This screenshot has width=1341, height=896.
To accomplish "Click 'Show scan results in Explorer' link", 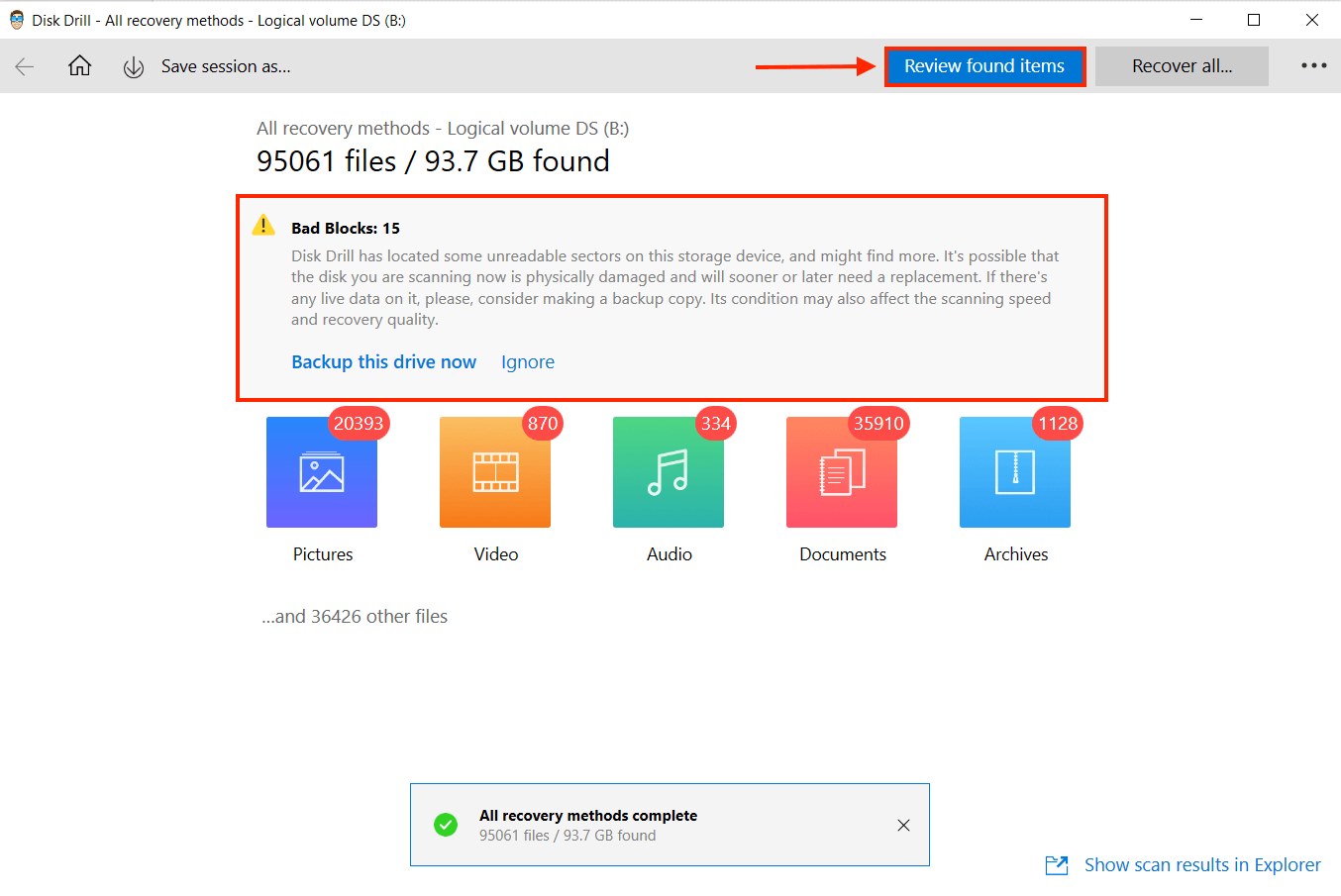I will 1202,864.
